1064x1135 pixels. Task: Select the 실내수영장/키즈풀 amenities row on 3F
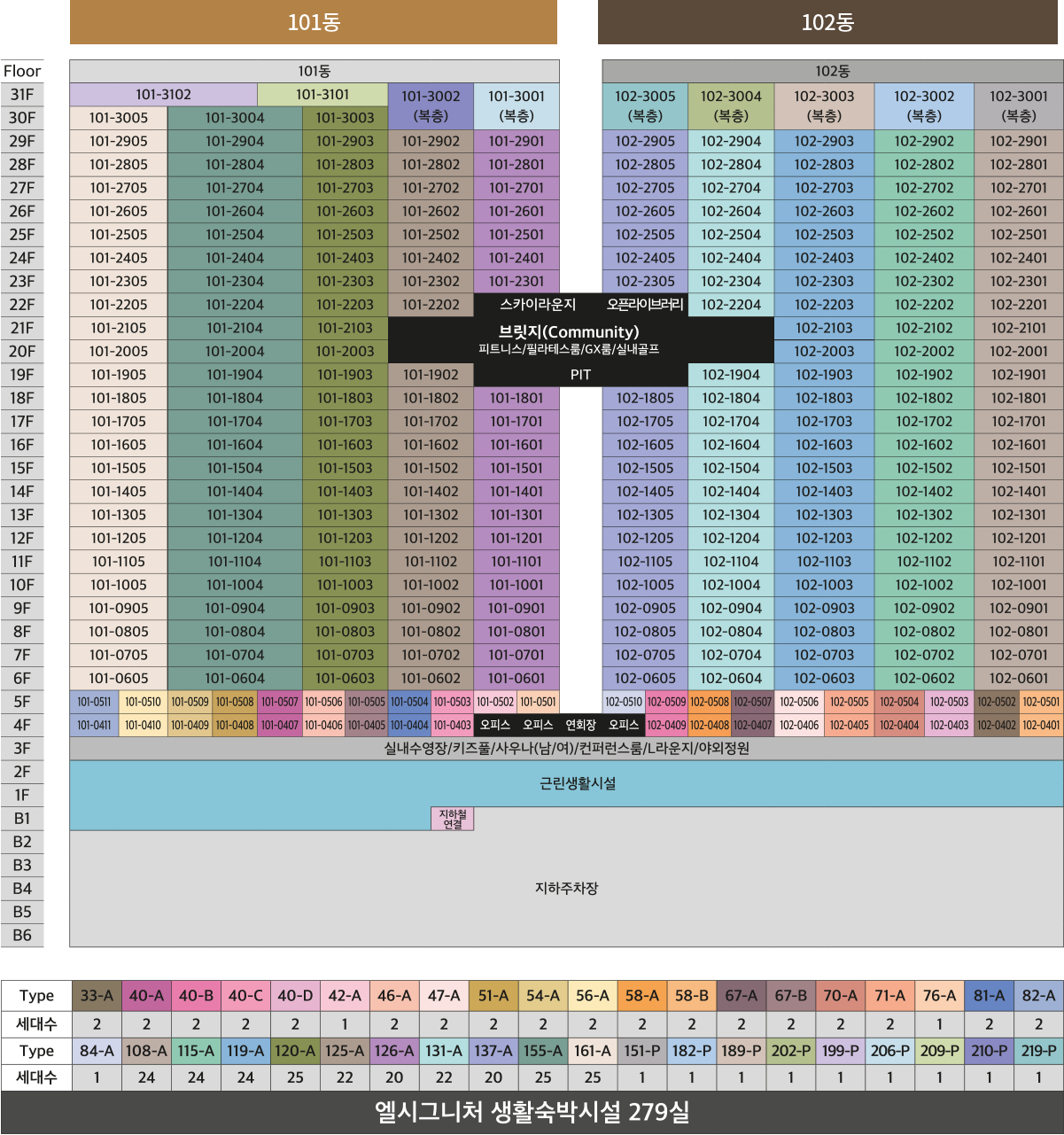[x=566, y=749]
